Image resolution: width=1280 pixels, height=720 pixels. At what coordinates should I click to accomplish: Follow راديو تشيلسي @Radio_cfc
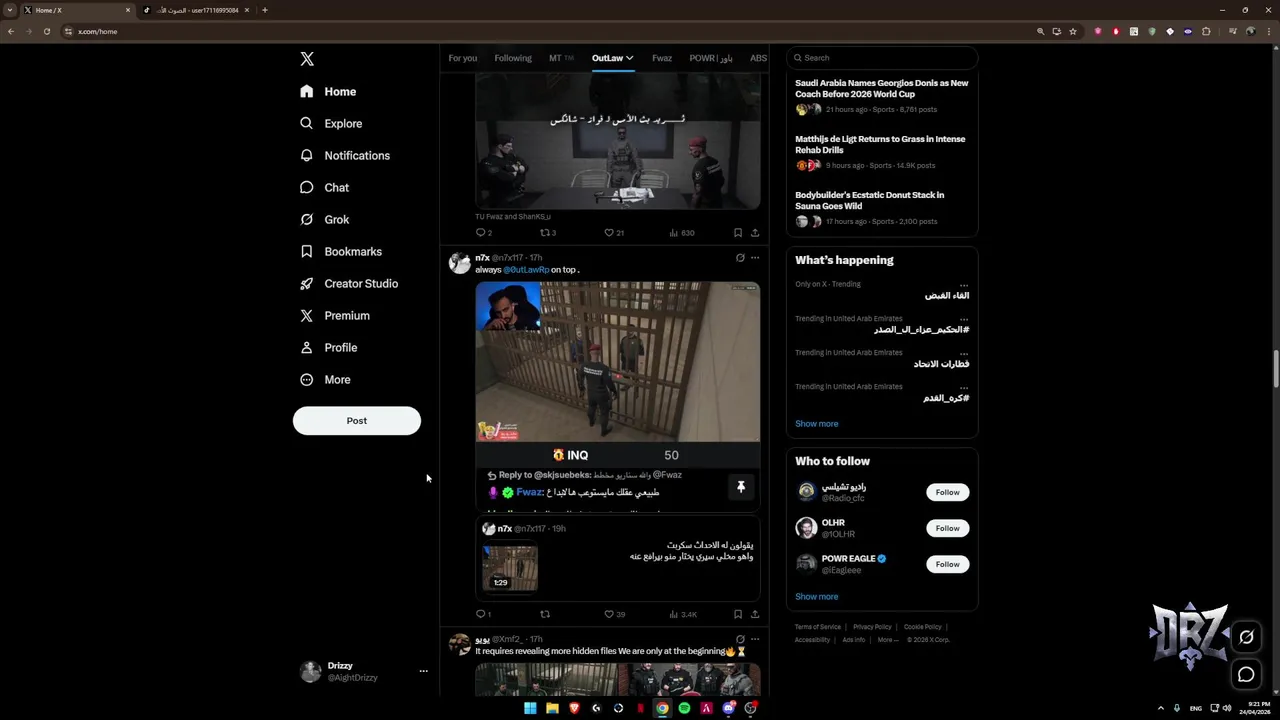coord(948,492)
